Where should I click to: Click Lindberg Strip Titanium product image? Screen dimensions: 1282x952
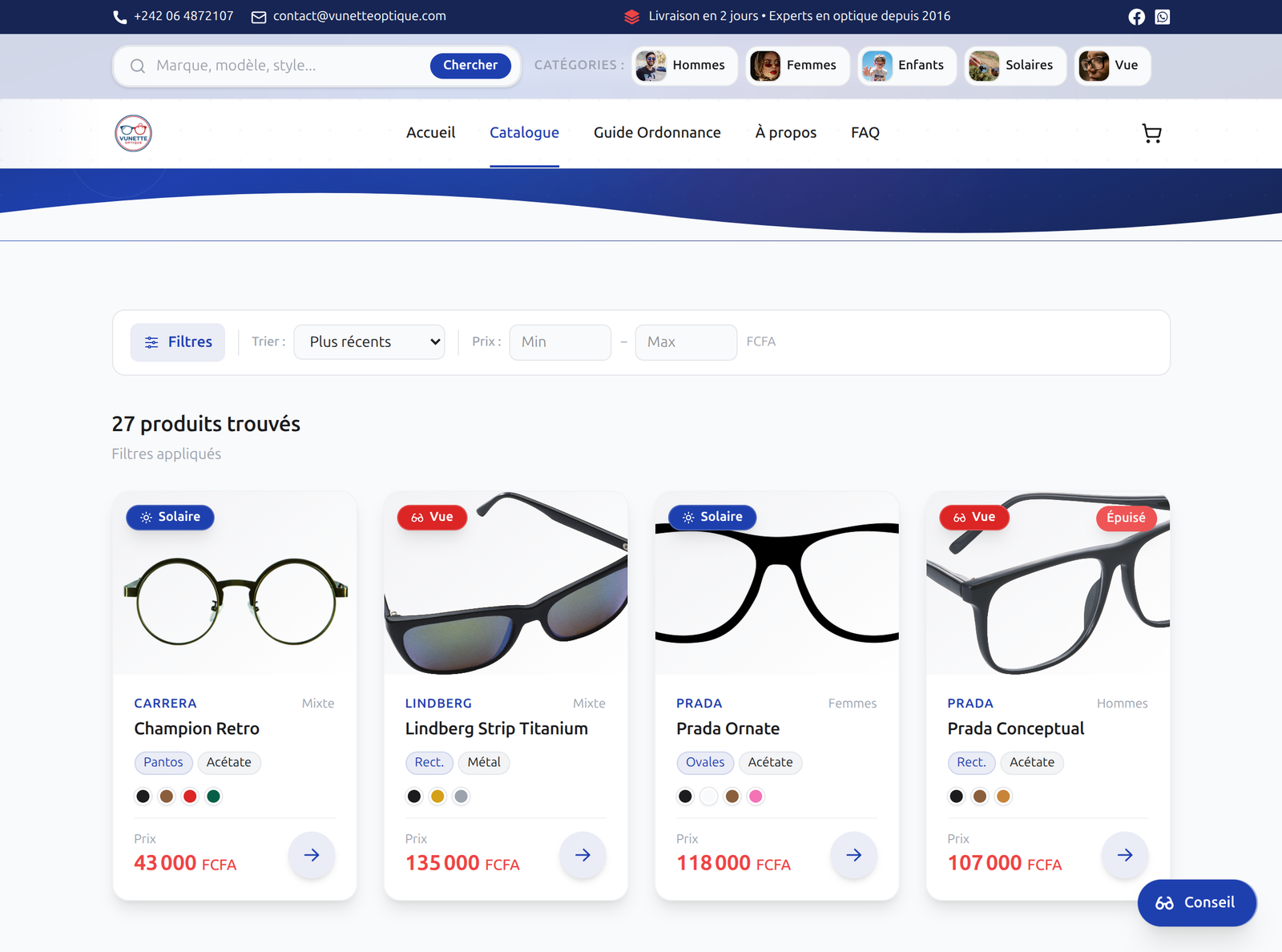click(506, 583)
